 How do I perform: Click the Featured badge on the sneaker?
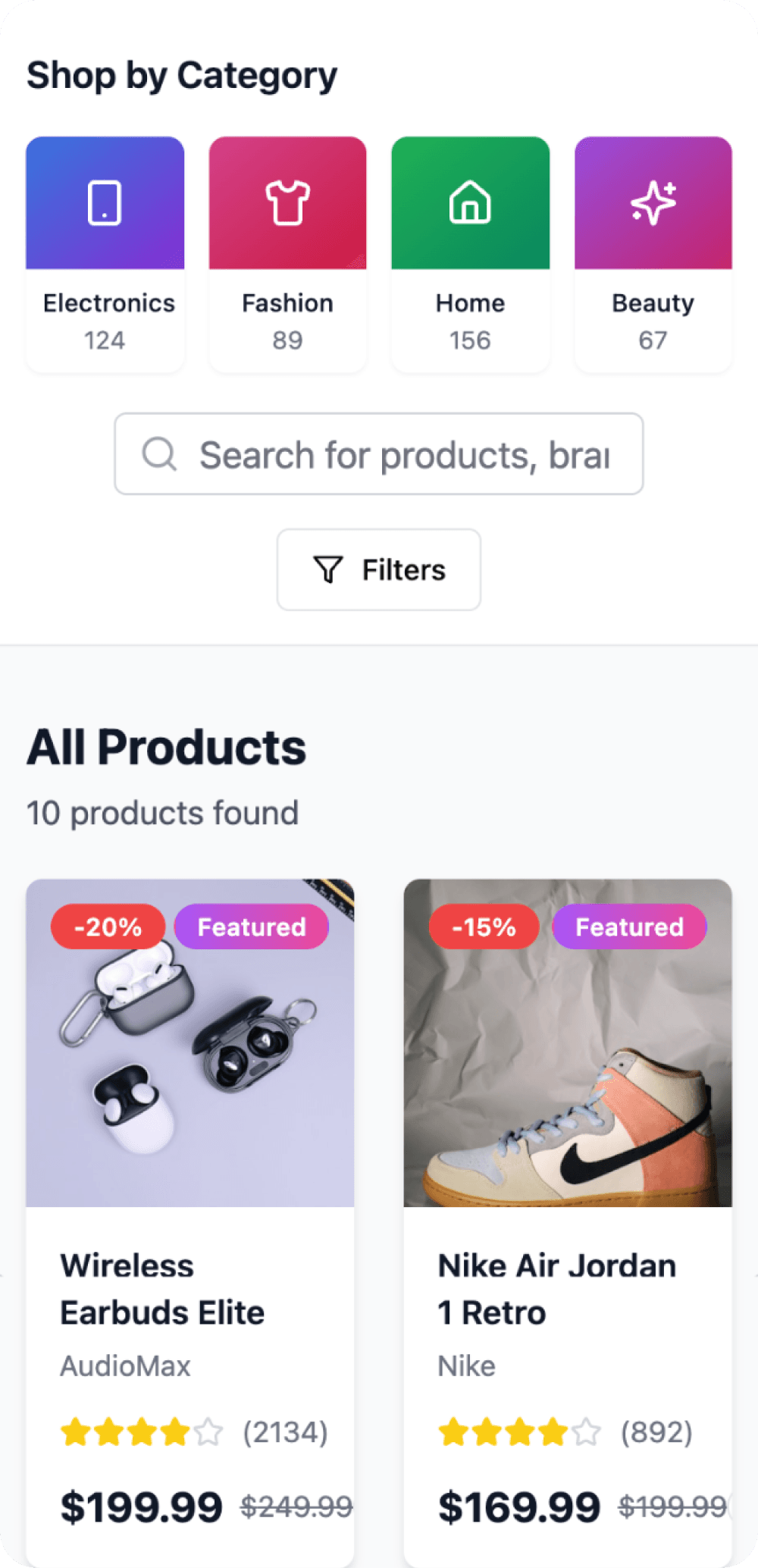629,927
